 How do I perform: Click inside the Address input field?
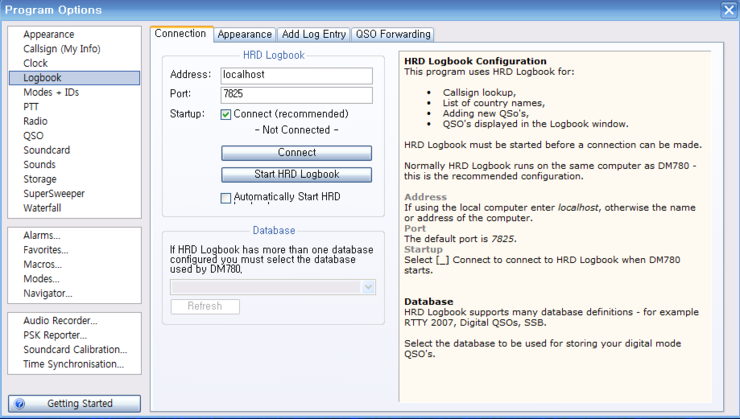click(x=296, y=75)
